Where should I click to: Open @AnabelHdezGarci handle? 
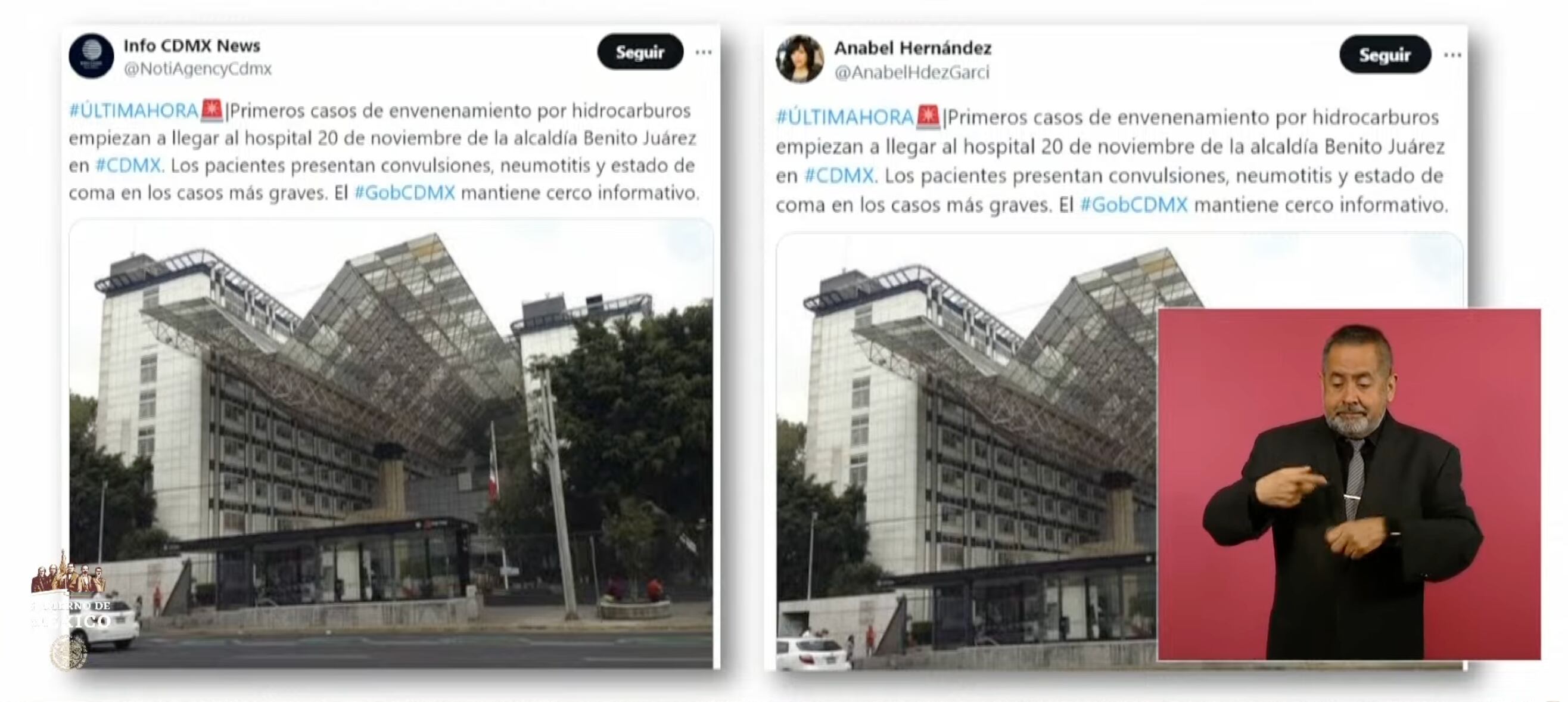912,73
